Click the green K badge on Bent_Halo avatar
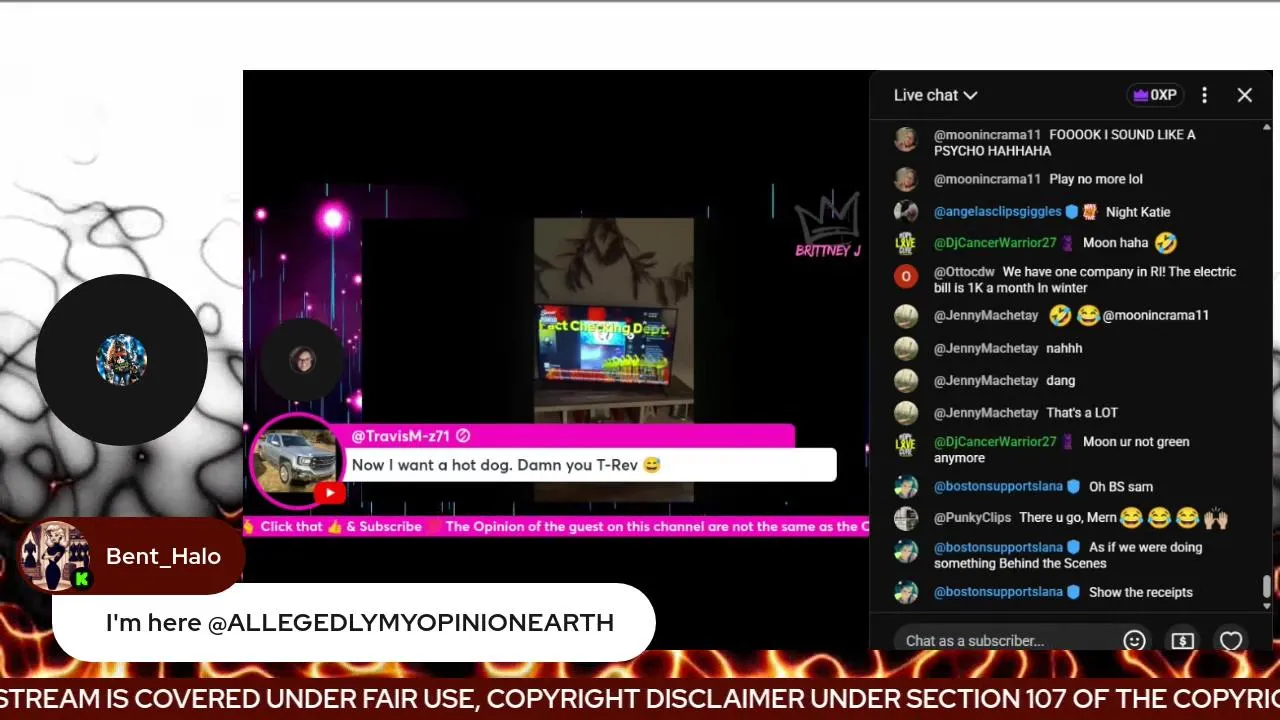 [x=82, y=578]
